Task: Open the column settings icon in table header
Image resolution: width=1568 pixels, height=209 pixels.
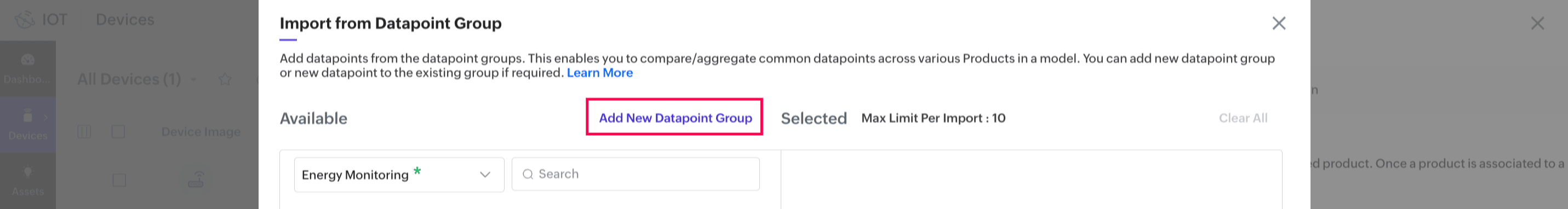Action: [x=84, y=132]
